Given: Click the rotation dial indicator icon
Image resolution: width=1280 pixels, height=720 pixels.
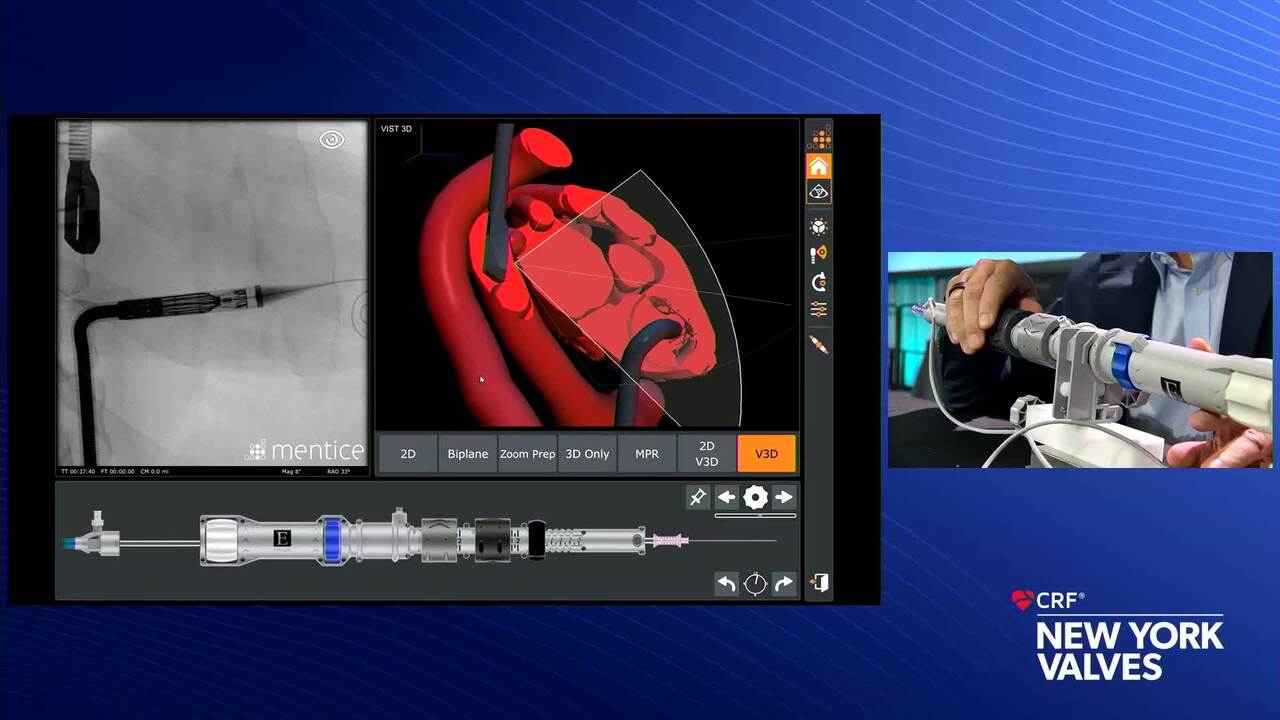Looking at the screenshot, I should click(755, 584).
